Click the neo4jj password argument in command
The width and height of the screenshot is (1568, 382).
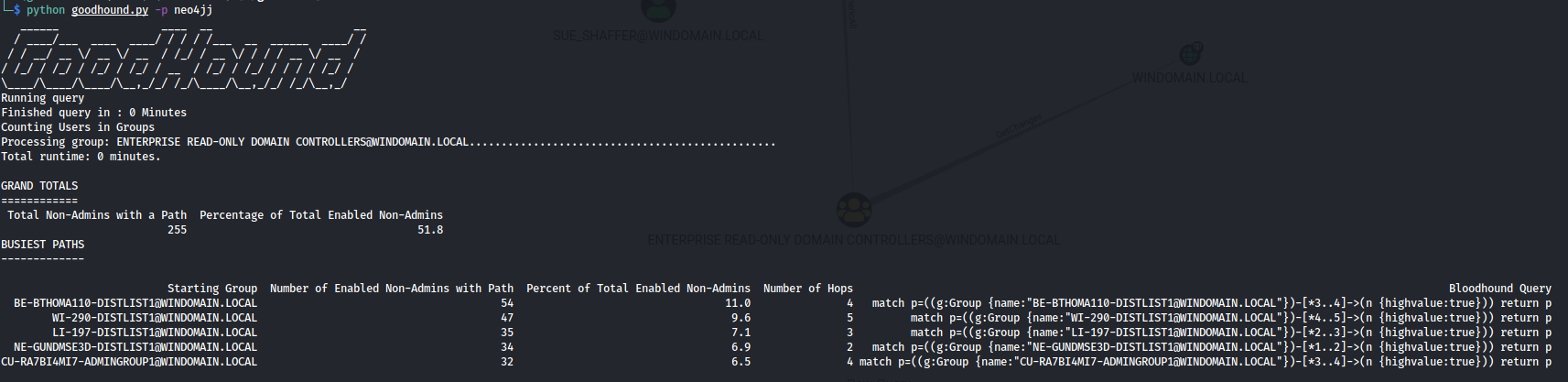193,10
